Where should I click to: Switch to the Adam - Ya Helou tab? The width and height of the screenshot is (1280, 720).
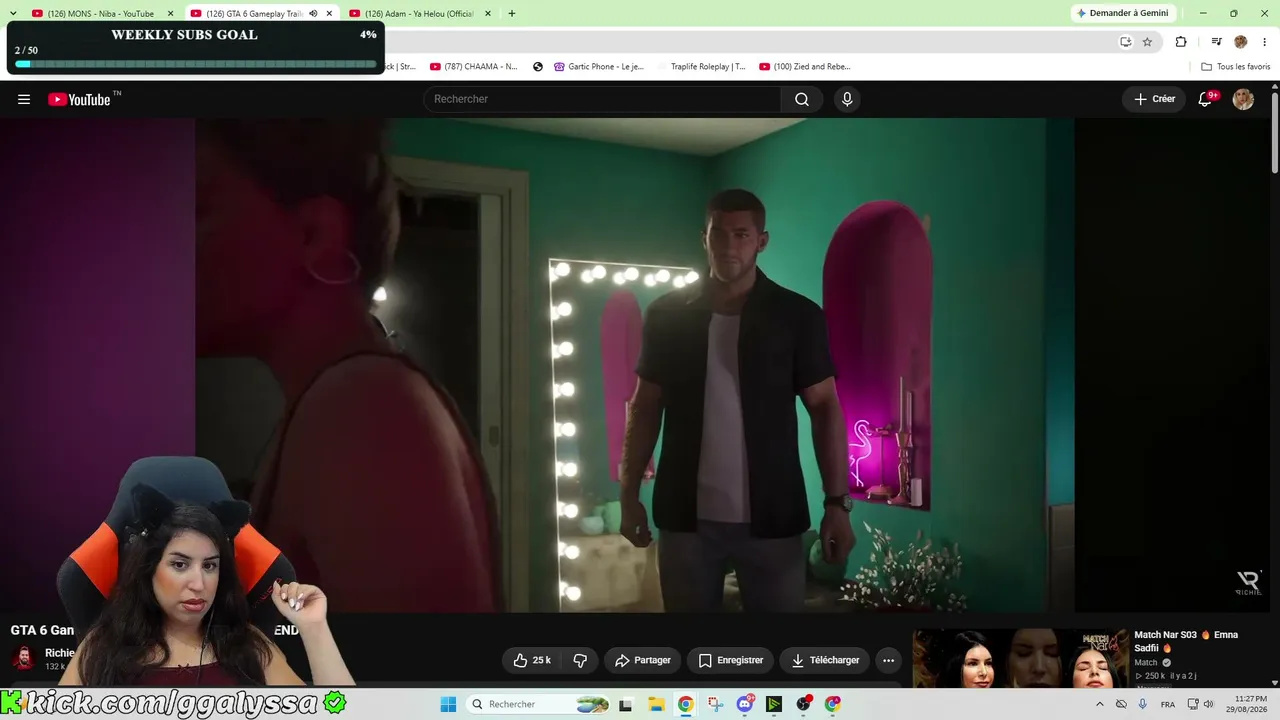click(x=418, y=14)
